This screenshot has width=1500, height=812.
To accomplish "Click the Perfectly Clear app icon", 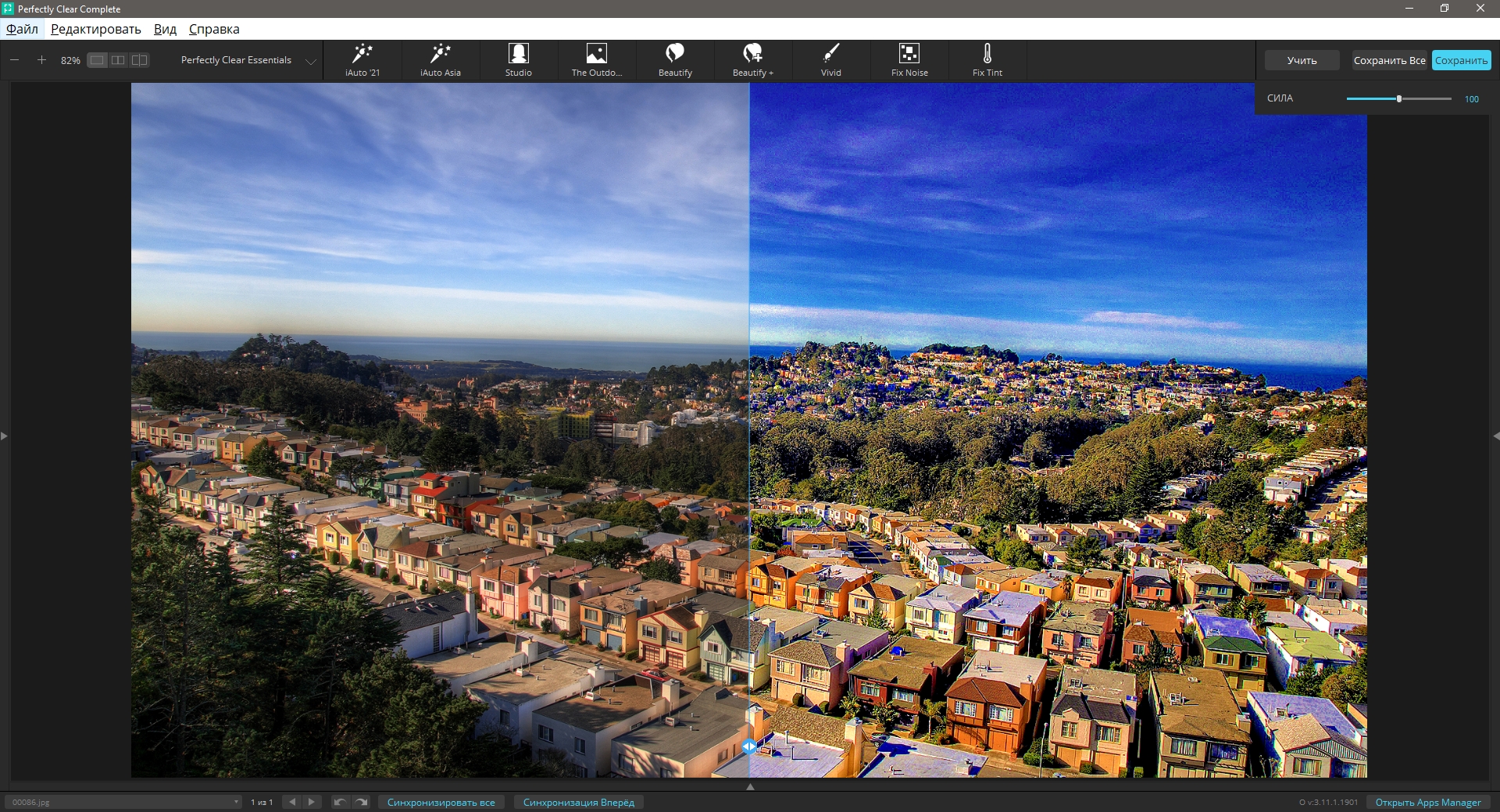I will [x=8, y=9].
